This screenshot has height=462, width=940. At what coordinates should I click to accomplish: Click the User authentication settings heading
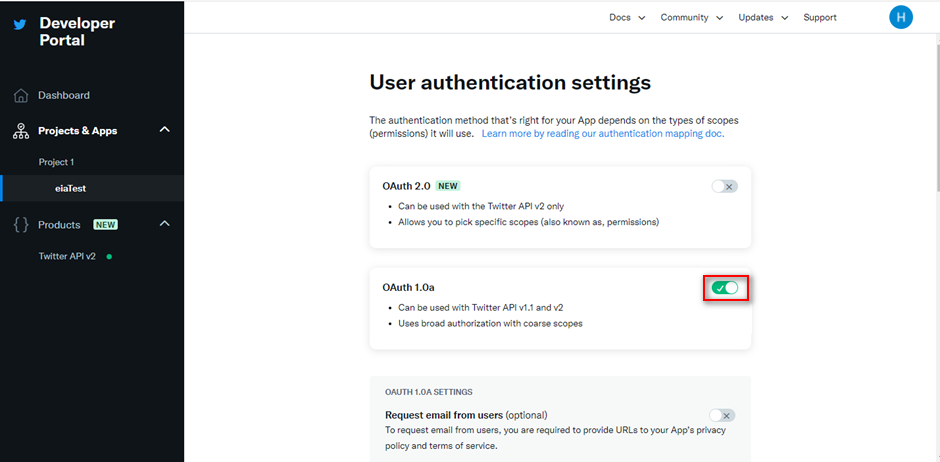click(x=510, y=82)
